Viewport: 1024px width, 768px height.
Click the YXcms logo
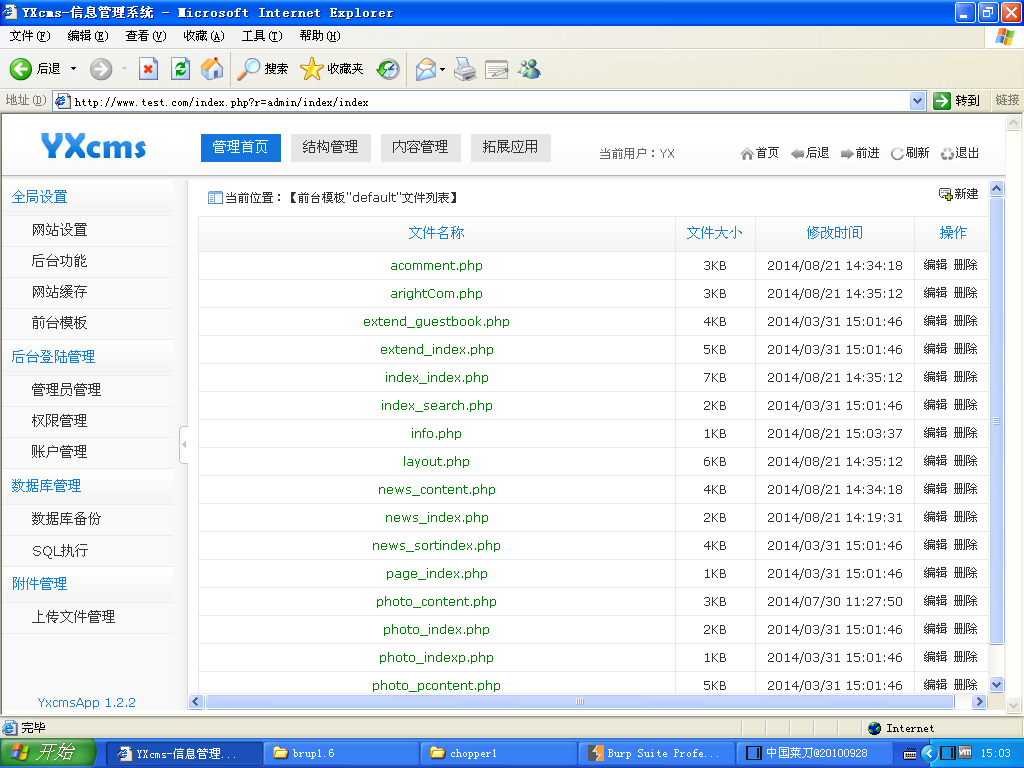click(x=93, y=147)
